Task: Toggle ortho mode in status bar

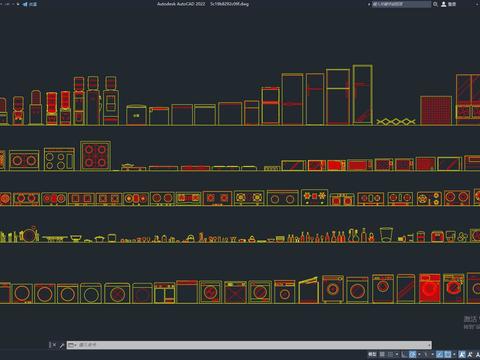Action: pos(404,354)
